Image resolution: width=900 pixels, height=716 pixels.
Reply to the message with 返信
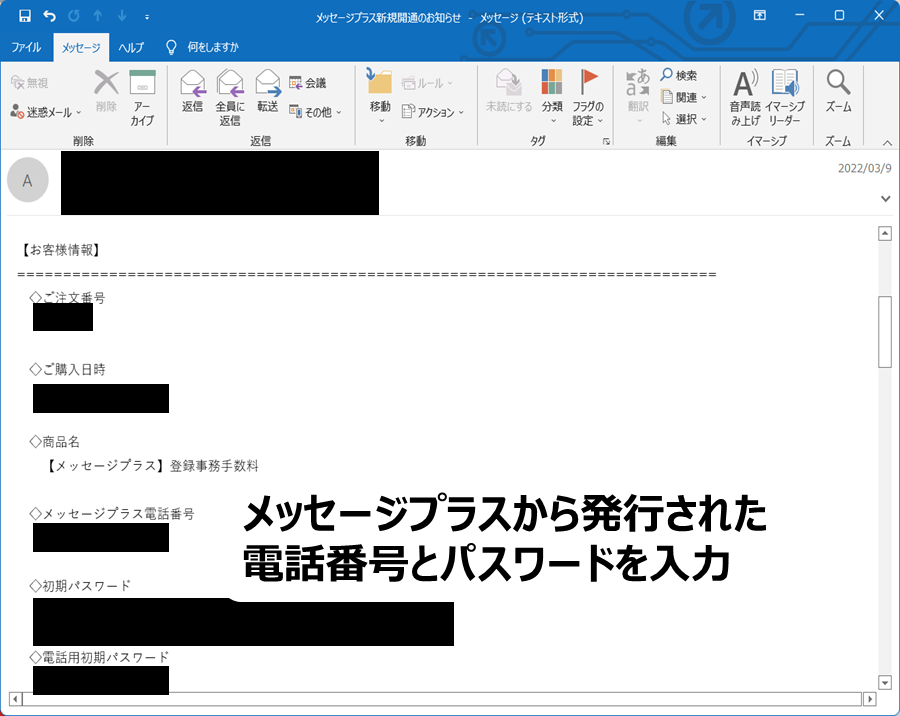tap(192, 91)
